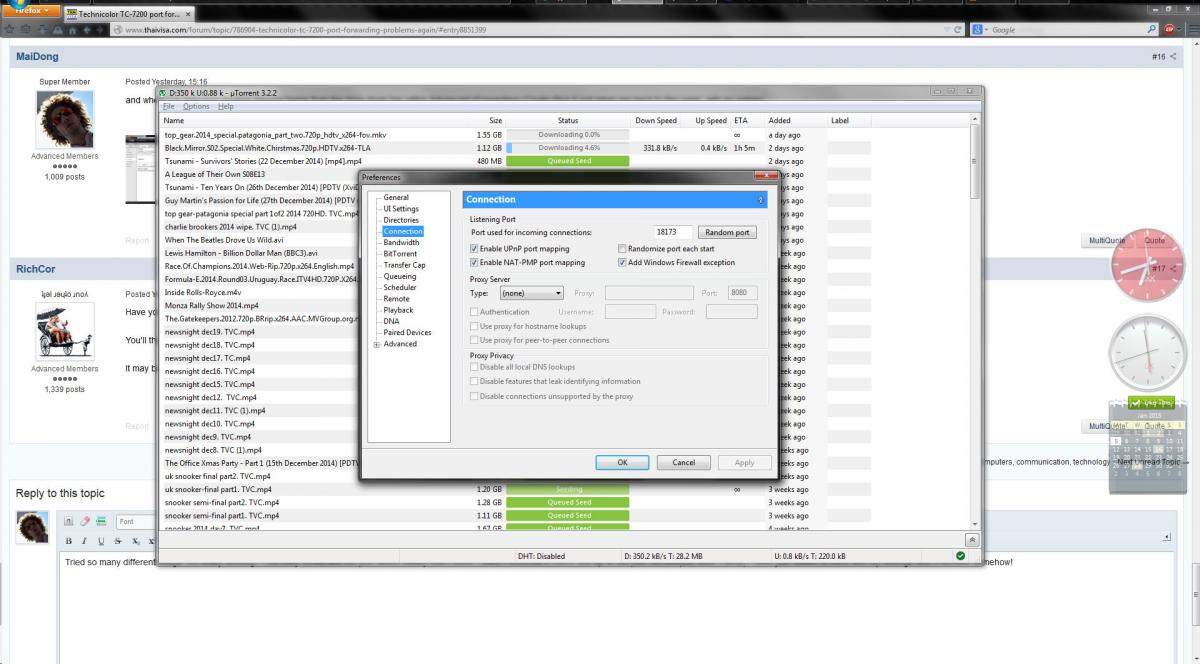Open the Options menu in µTorrent
Image resolution: width=1200 pixels, height=664 pixels.
[196, 106]
